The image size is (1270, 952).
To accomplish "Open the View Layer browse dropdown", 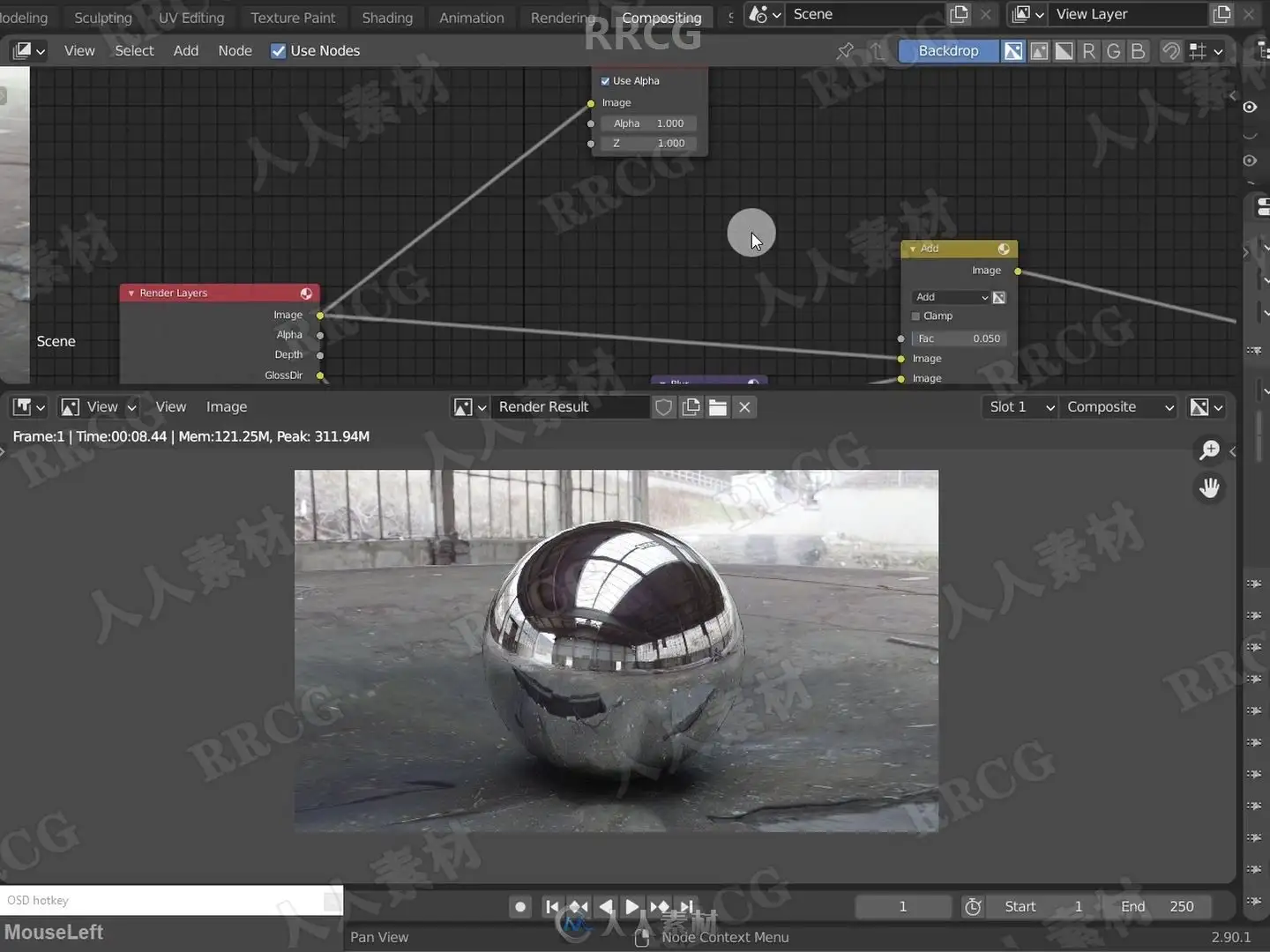I will click(1028, 14).
